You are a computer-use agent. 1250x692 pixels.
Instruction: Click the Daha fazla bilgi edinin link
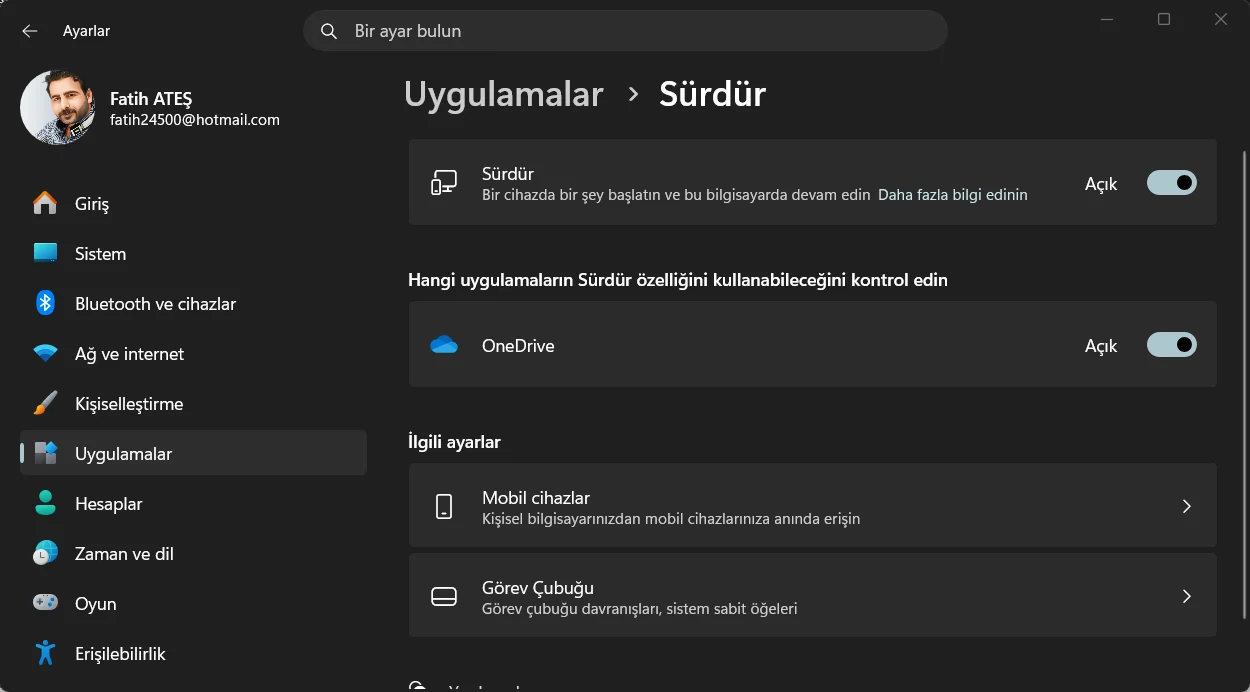point(952,195)
